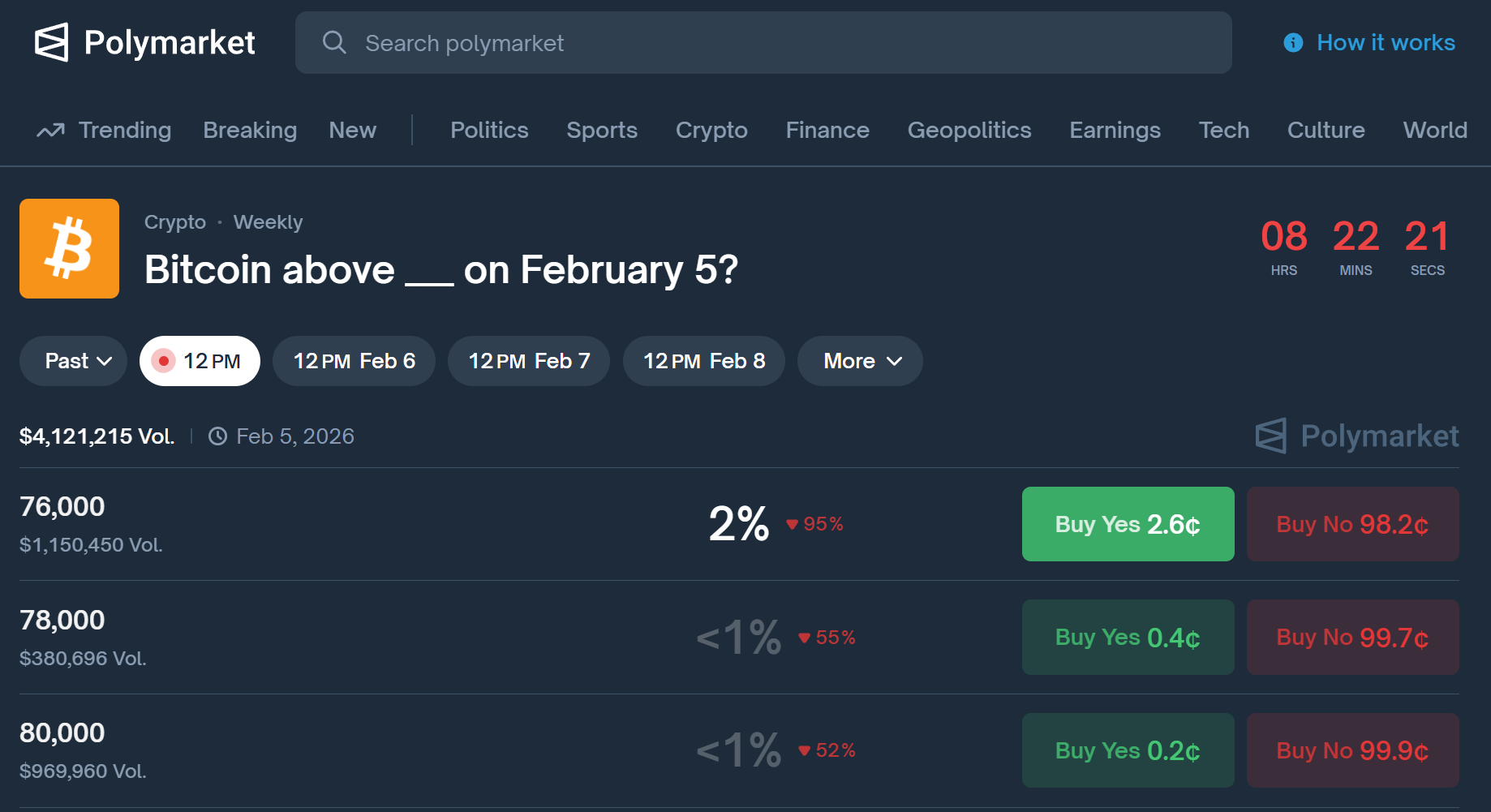1491x812 pixels.
Task: Open the How it works link
Action: [x=1386, y=42]
